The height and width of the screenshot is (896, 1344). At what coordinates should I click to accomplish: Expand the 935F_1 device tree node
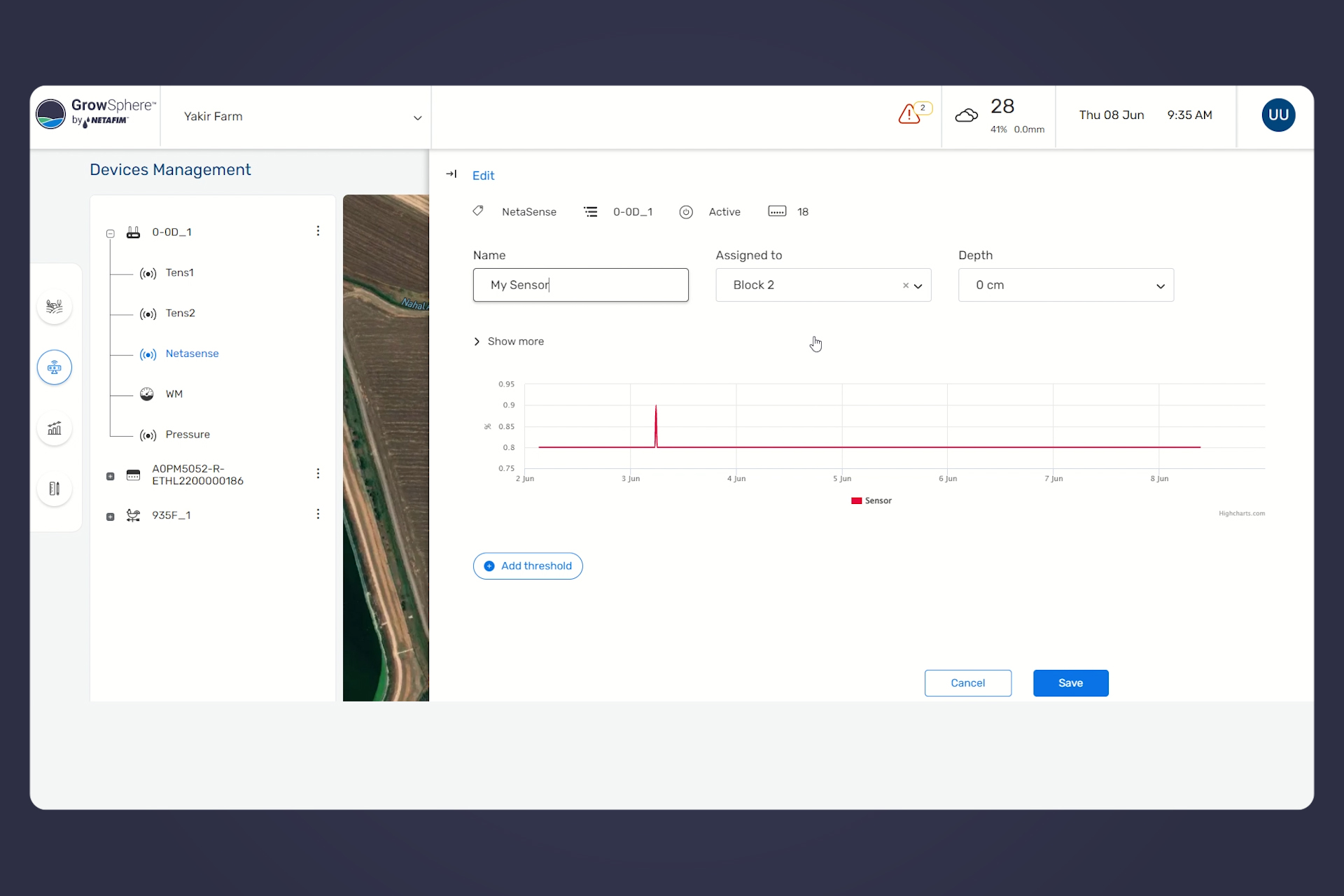pyautogui.click(x=111, y=517)
